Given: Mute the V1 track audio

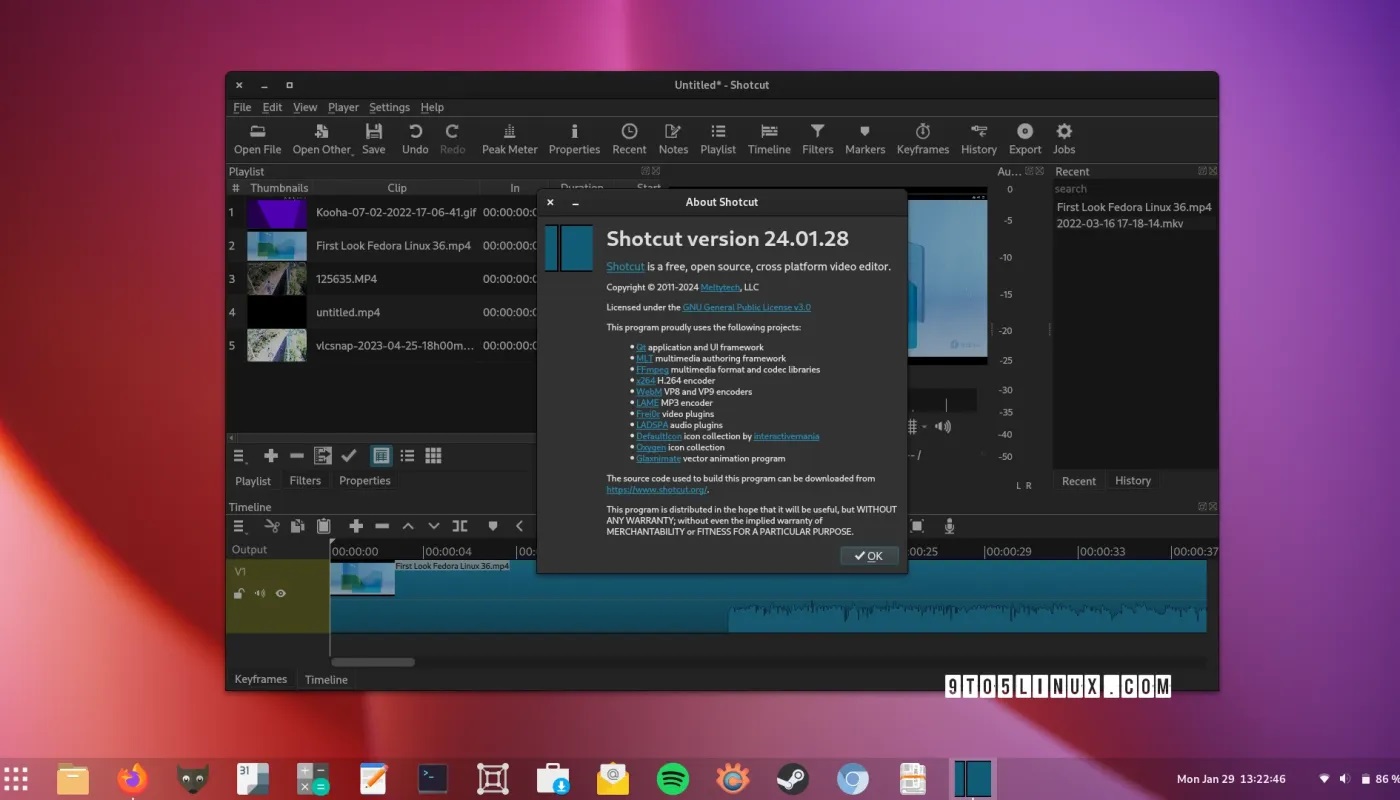Looking at the screenshot, I should click(x=260, y=594).
